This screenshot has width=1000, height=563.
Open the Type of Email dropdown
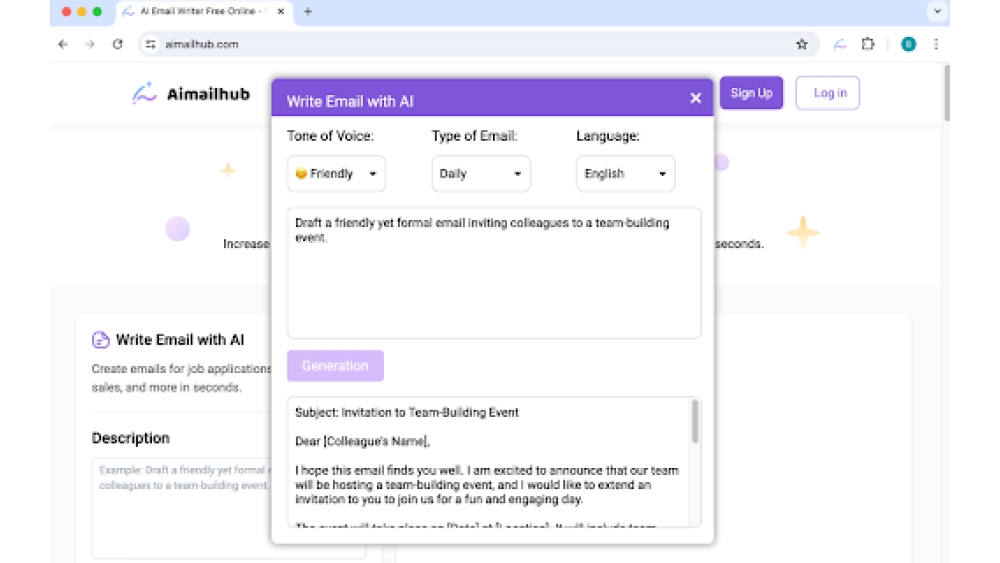[x=481, y=173]
